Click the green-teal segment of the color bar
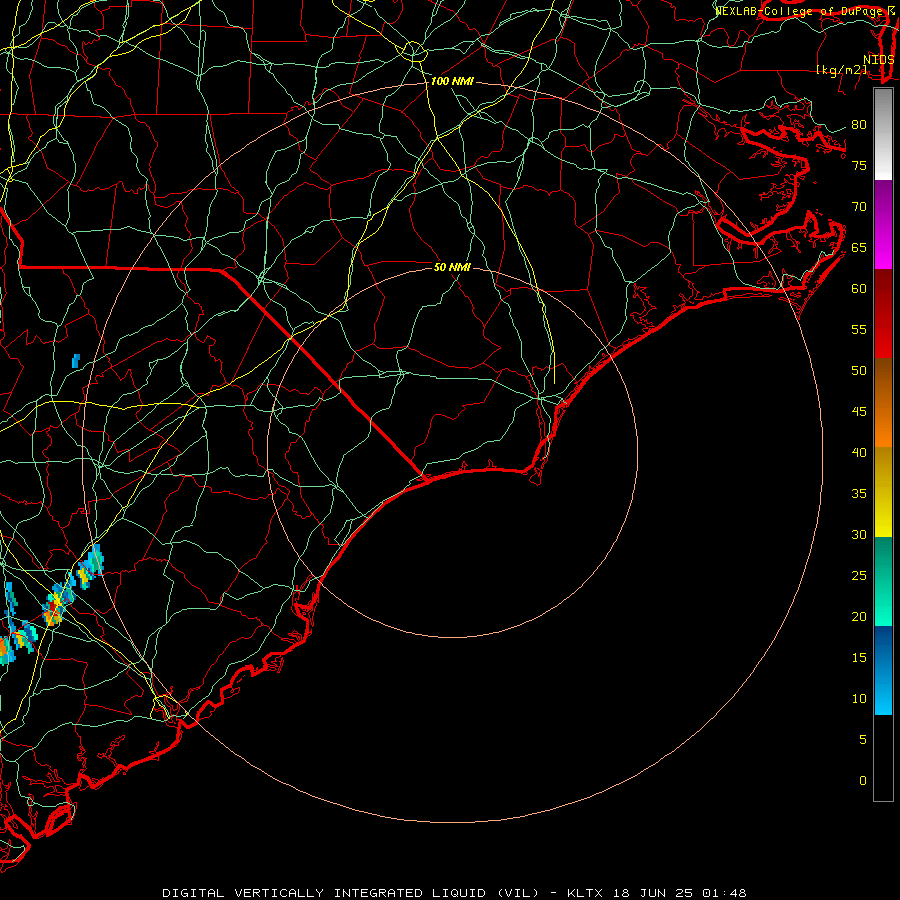The height and width of the screenshot is (900, 900). [x=883, y=581]
